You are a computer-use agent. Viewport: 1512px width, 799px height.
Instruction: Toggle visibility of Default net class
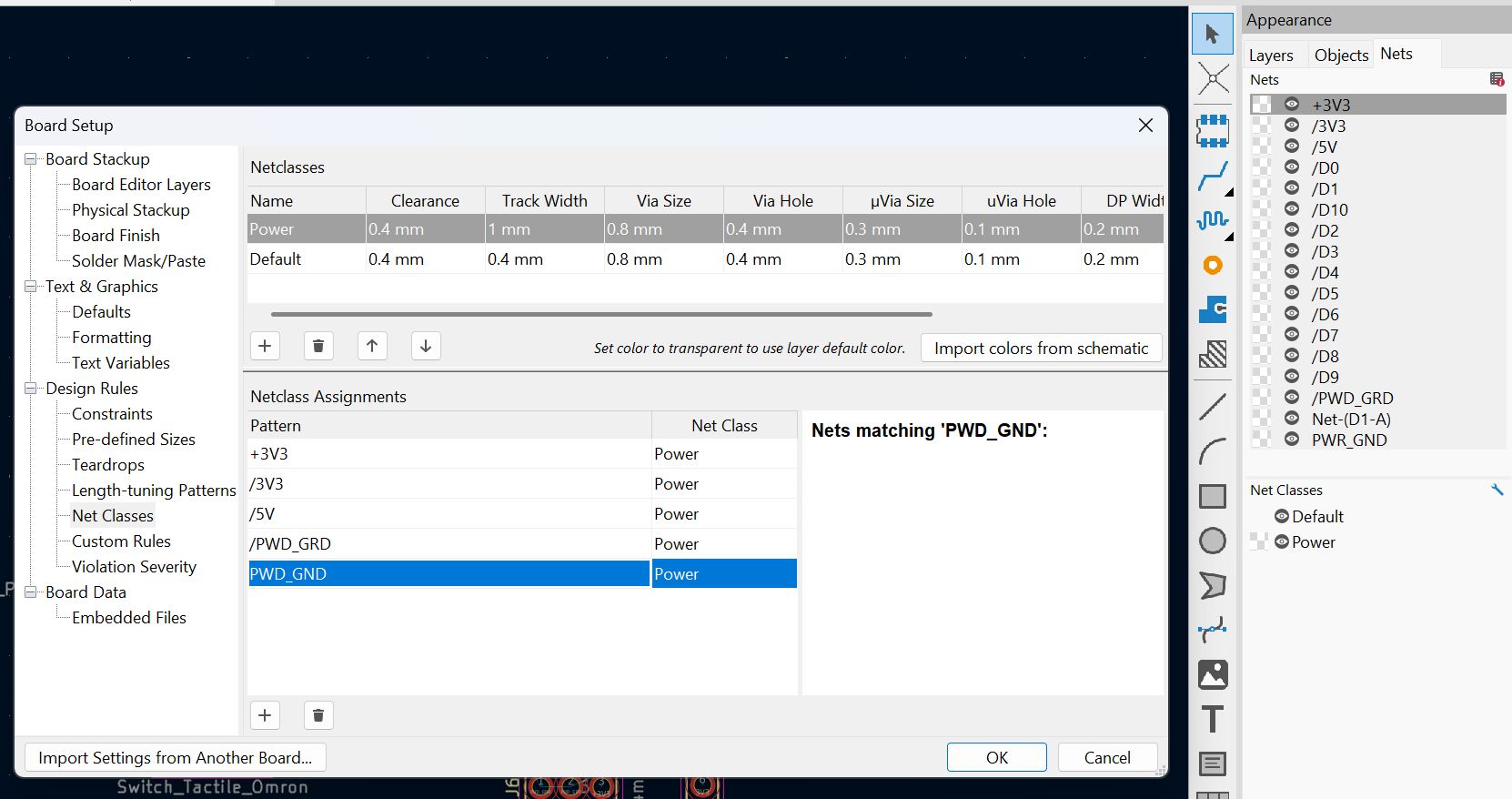pos(1282,516)
